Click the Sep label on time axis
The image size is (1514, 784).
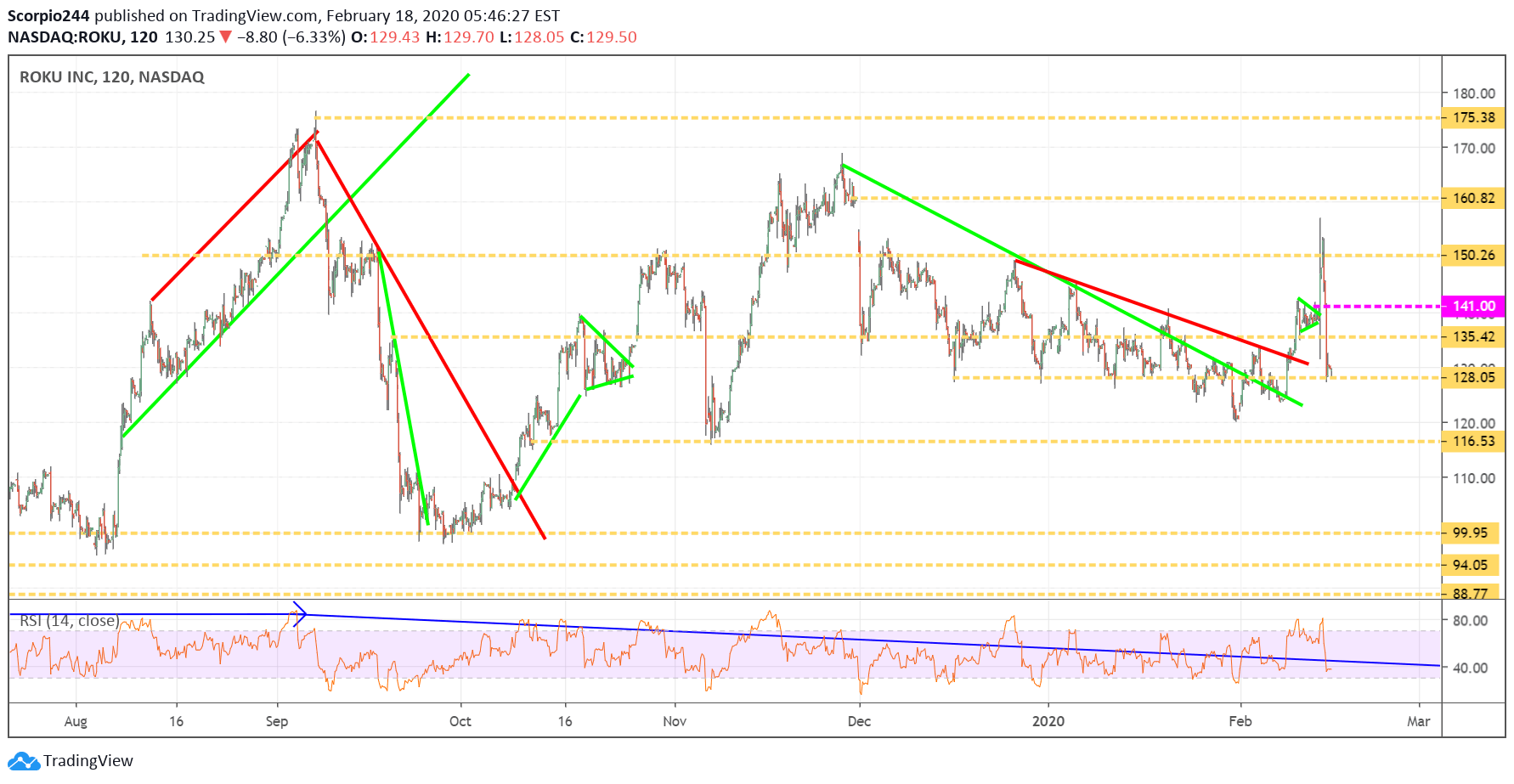(277, 721)
